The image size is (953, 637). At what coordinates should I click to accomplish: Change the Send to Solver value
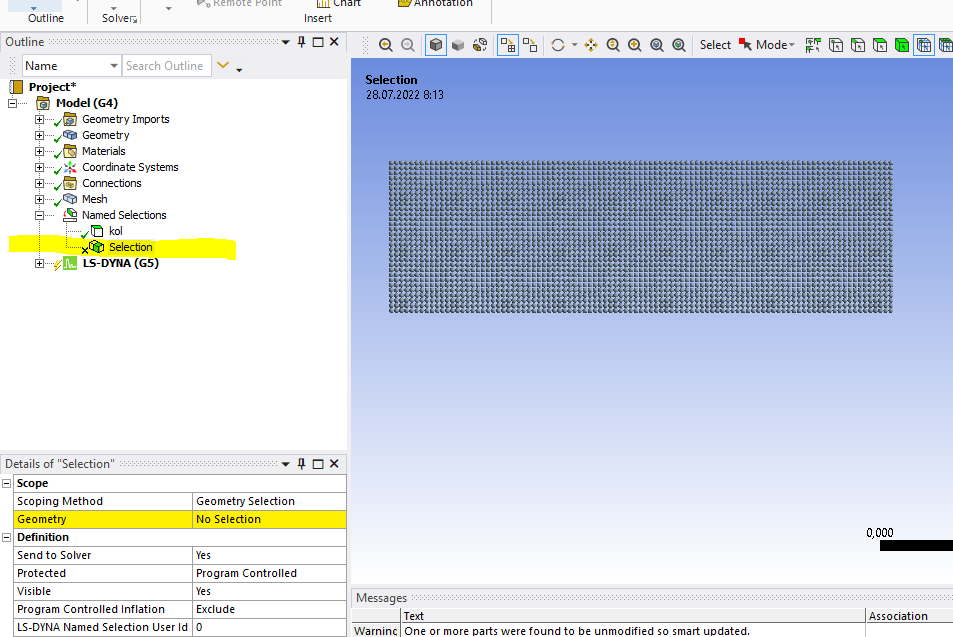(x=269, y=555)
